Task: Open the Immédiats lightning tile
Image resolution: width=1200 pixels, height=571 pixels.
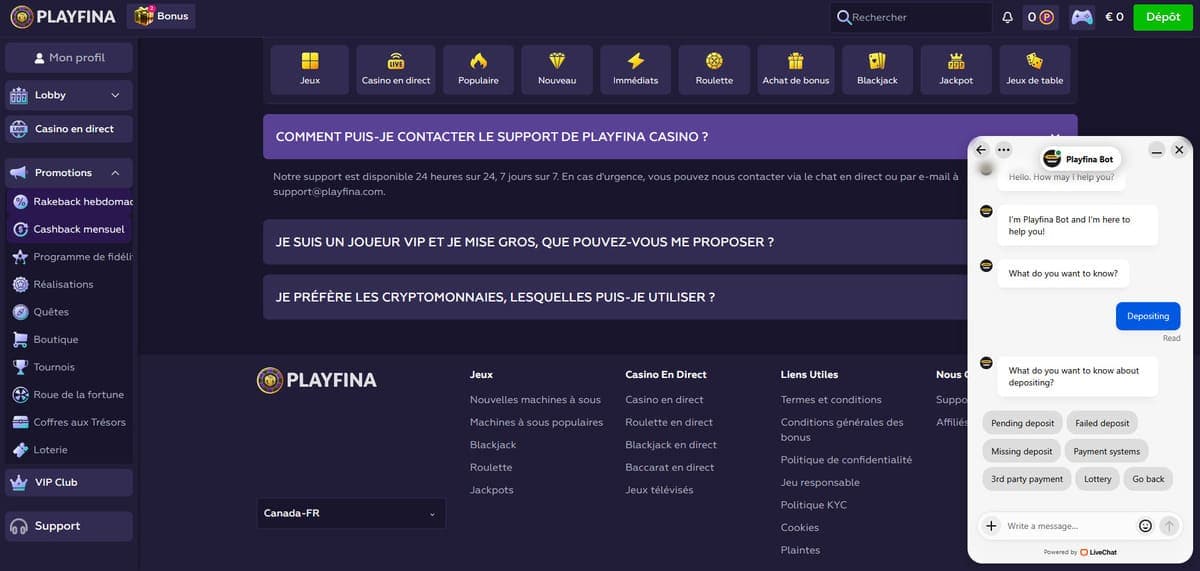Action: pos(635,70)
